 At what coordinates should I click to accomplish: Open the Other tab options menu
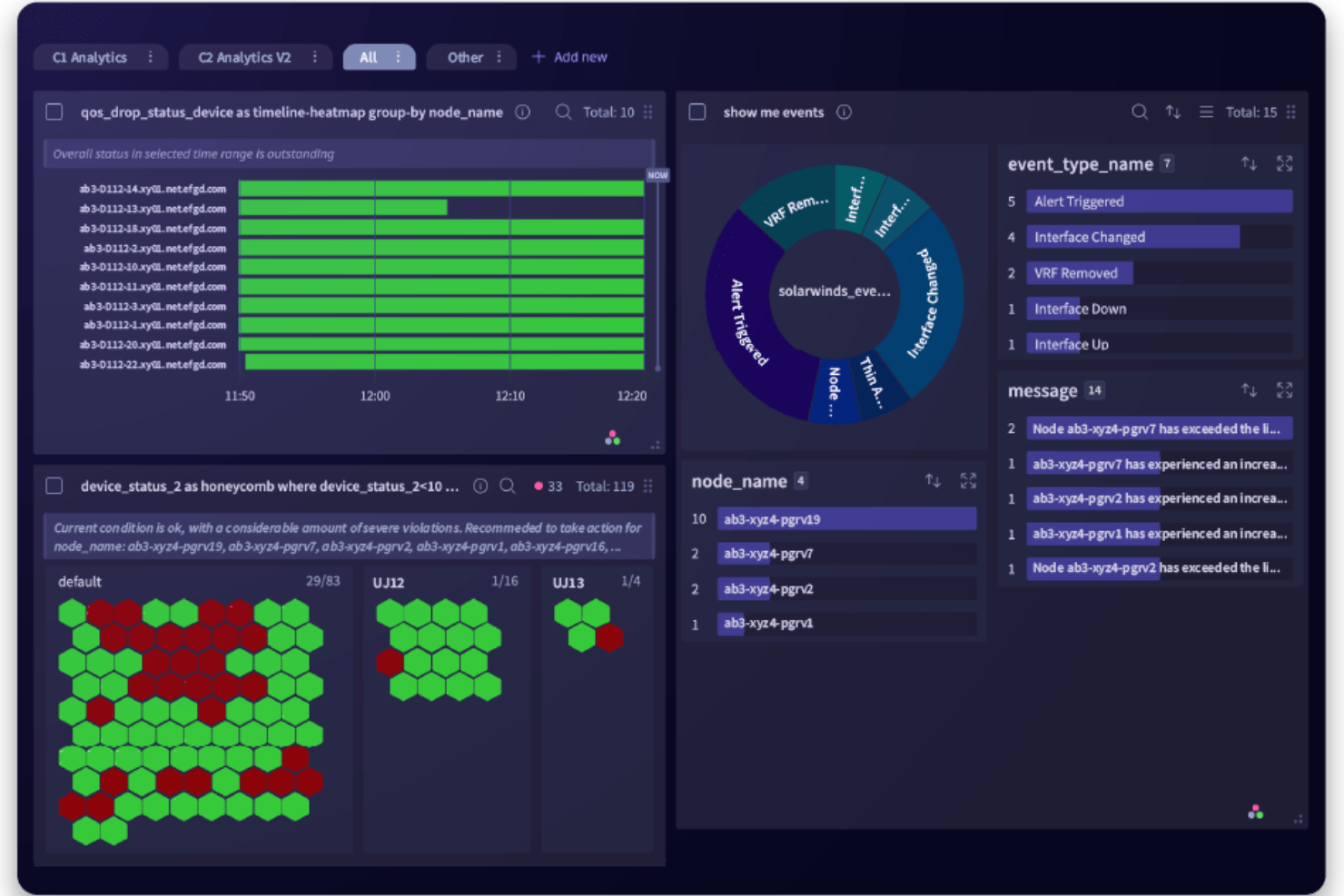click(499, 57)
